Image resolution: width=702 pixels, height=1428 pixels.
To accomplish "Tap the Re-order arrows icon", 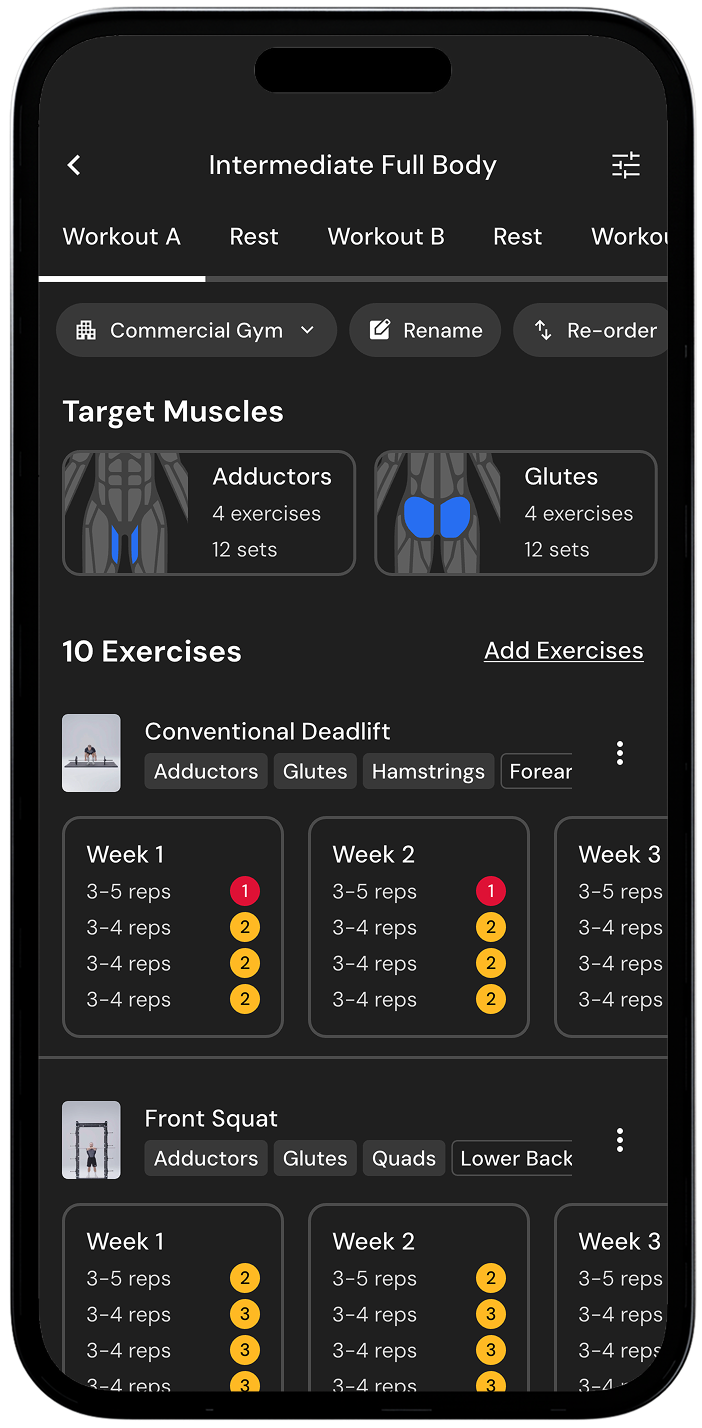I will point(543,330).
